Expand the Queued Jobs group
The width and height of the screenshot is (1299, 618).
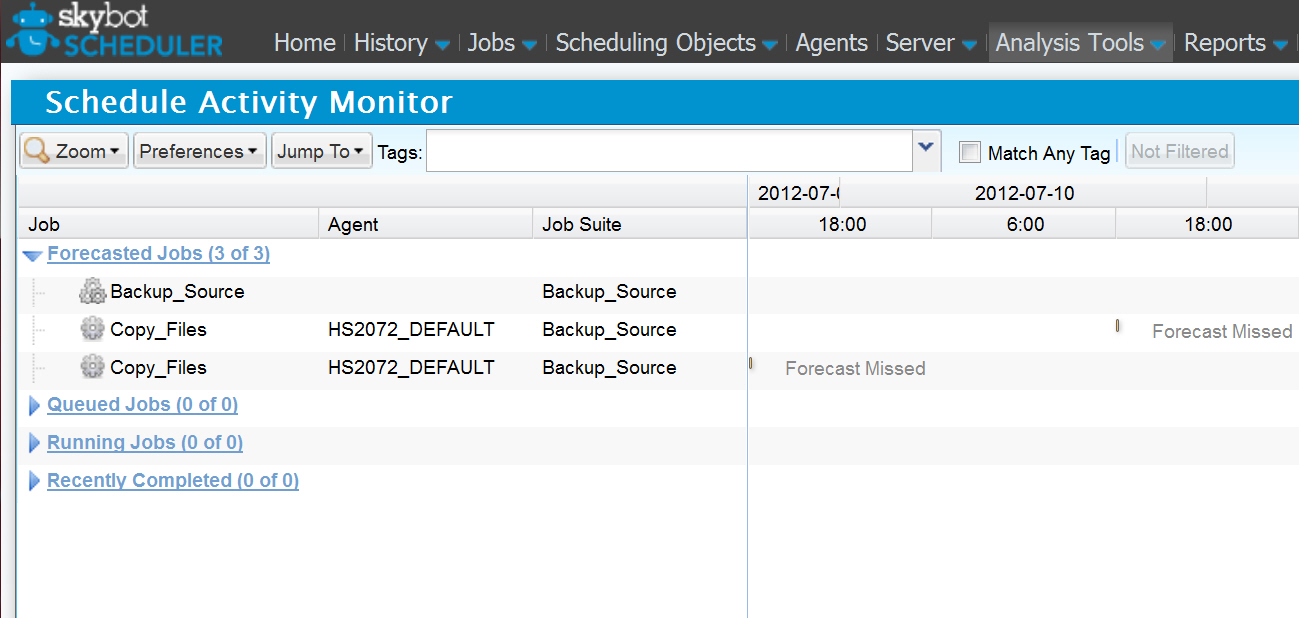click(34, 406)
